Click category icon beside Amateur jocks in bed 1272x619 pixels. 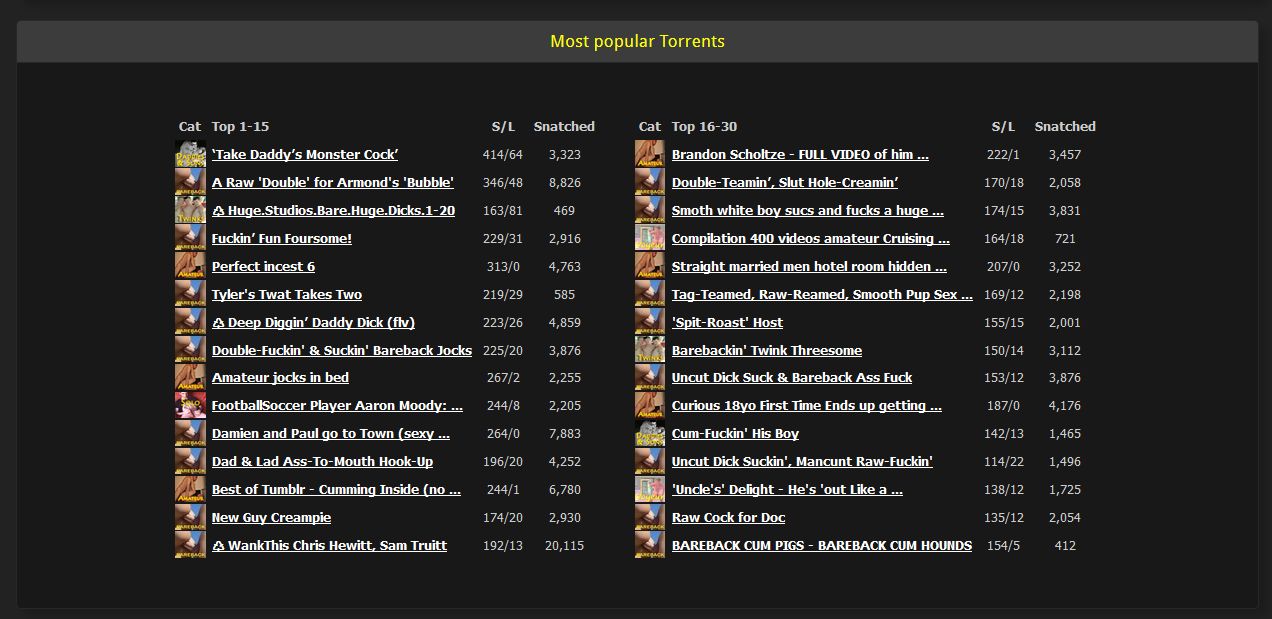(x=190, y=378)
